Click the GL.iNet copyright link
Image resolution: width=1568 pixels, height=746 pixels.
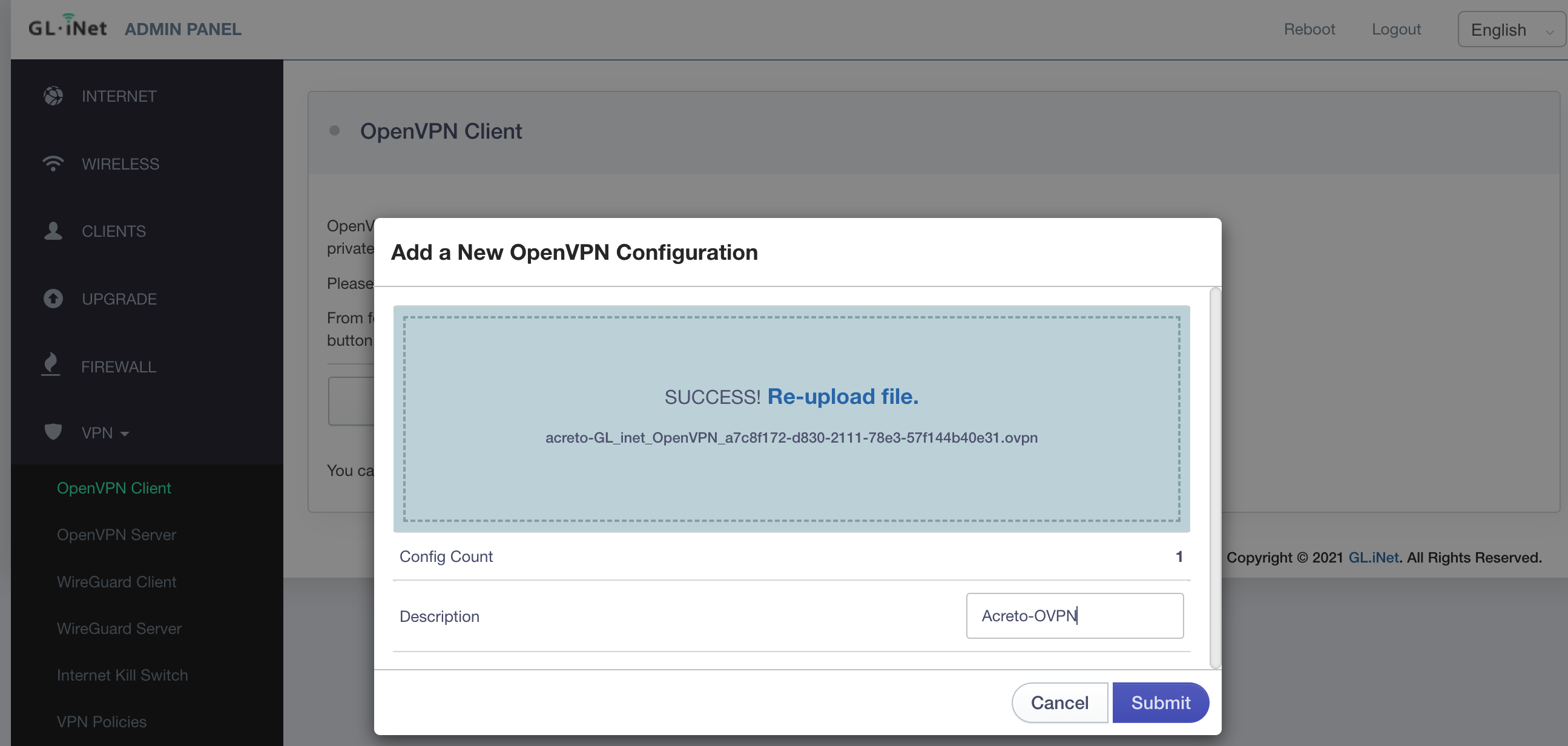tap(1373, 557)
